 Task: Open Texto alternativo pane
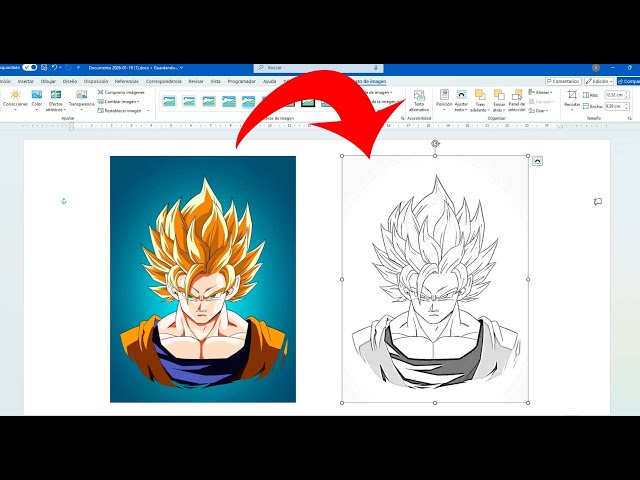(419, 101)
